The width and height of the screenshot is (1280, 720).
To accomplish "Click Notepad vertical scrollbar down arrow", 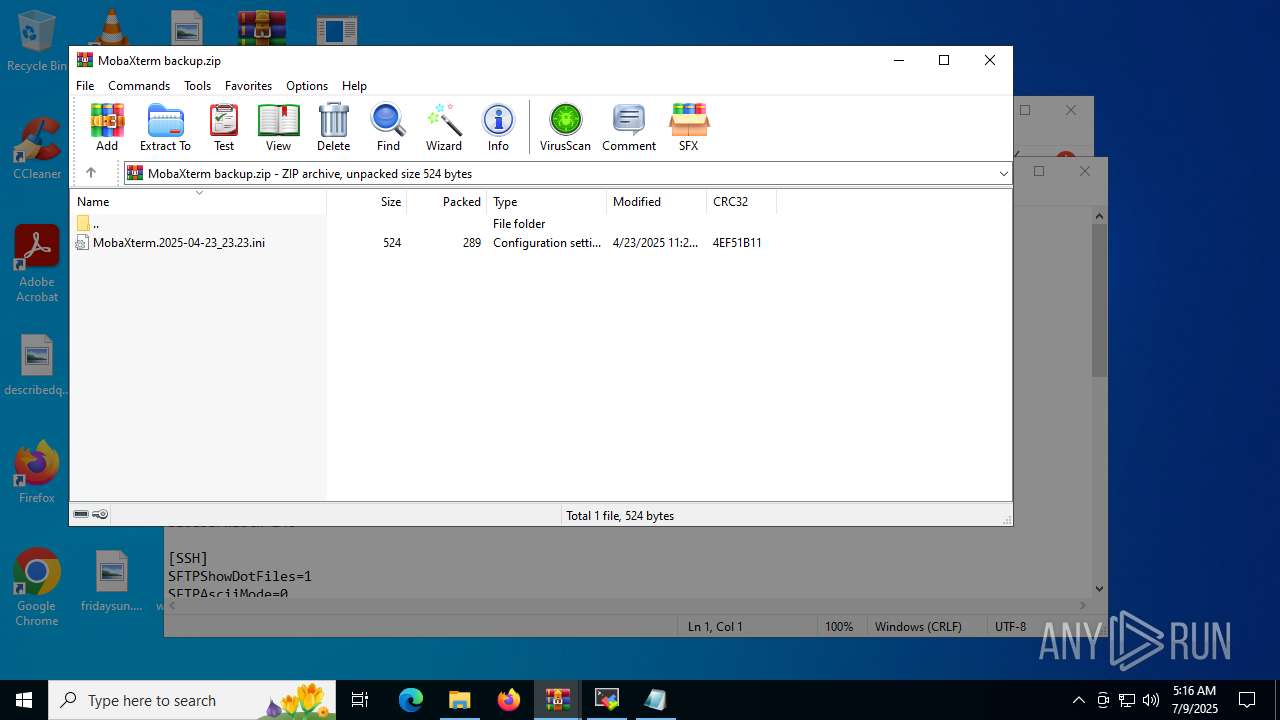I will pyautogui.click(x=1100, y=589).
